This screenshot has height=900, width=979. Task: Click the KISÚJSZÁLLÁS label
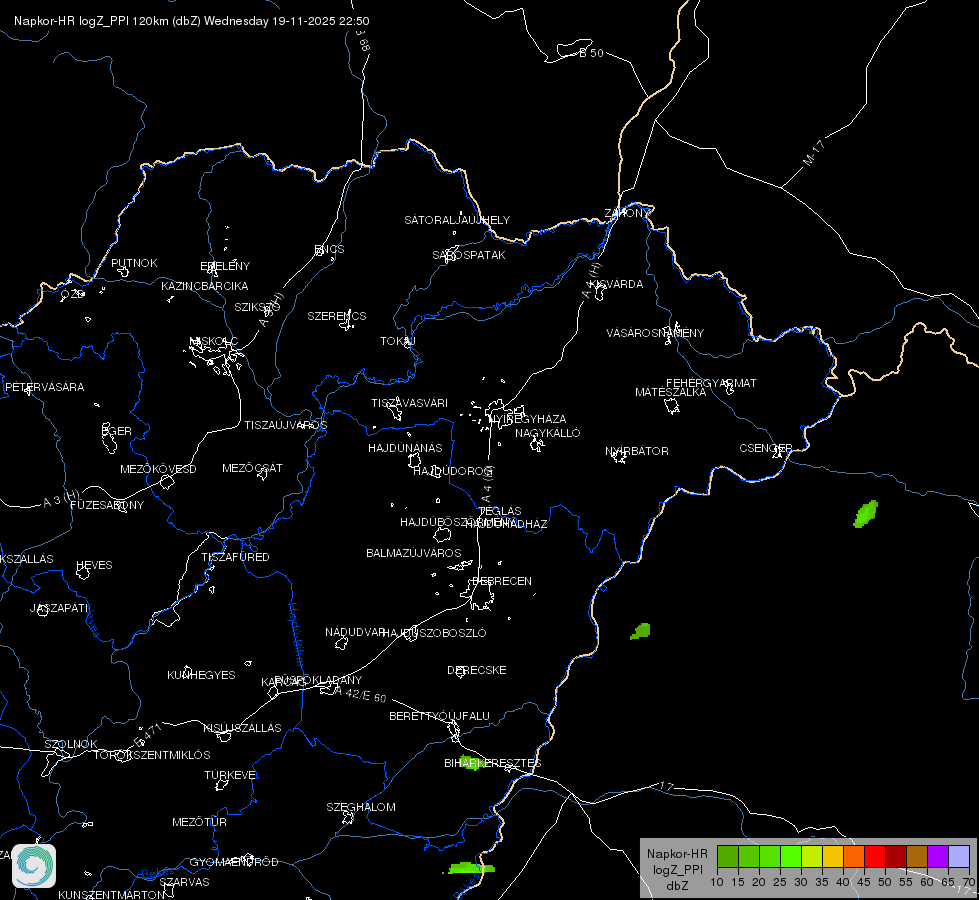tap(242, 728)
